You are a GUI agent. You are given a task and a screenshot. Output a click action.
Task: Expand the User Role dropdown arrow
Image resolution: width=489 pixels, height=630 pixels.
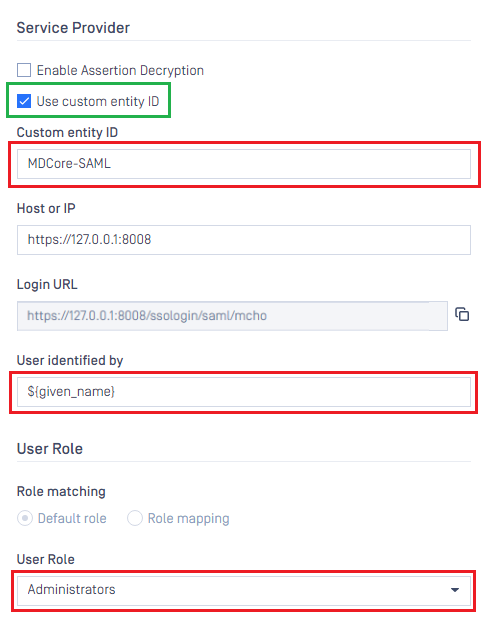point(455,590)
